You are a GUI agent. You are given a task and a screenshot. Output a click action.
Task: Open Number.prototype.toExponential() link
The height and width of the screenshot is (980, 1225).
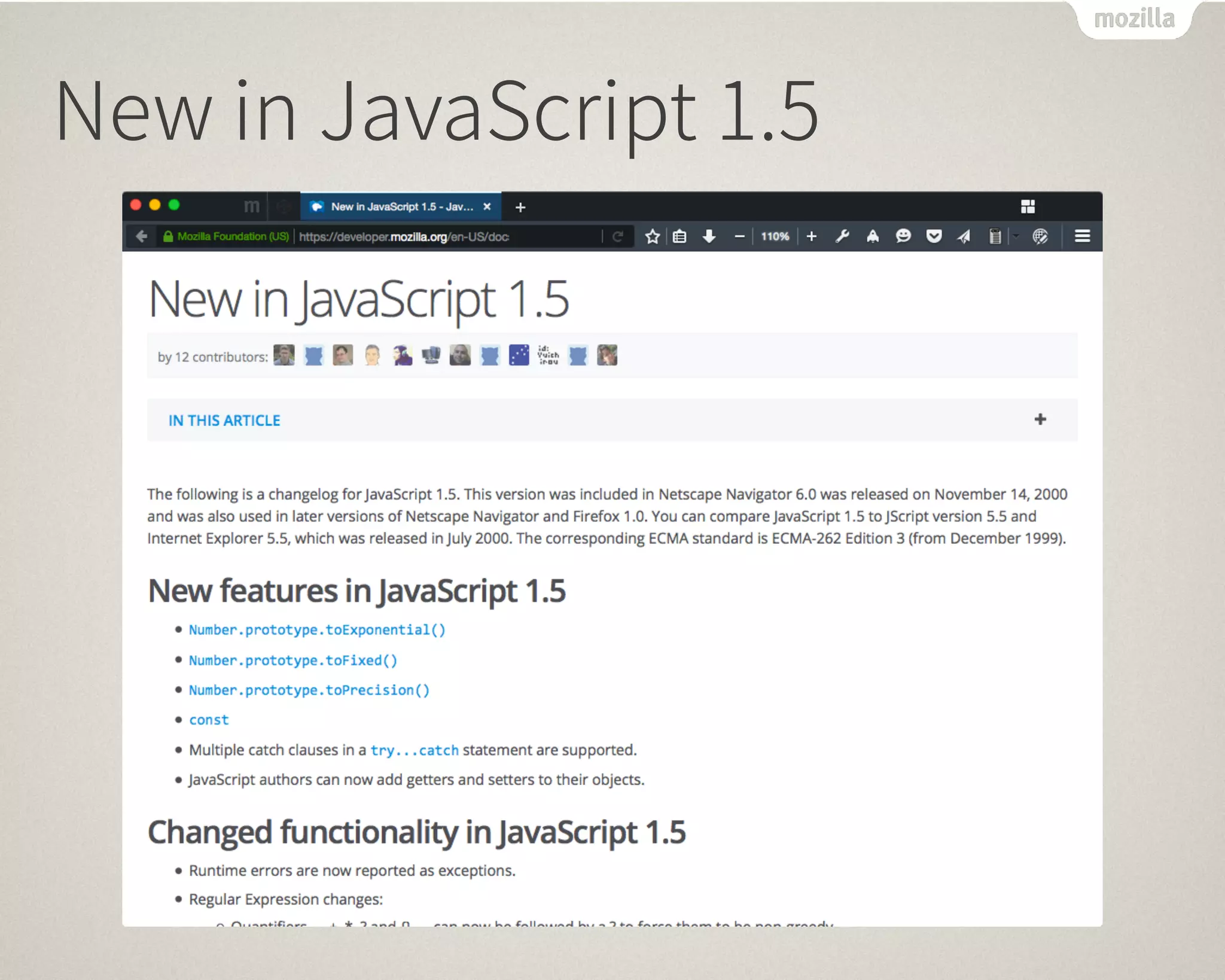pos(317,630)
